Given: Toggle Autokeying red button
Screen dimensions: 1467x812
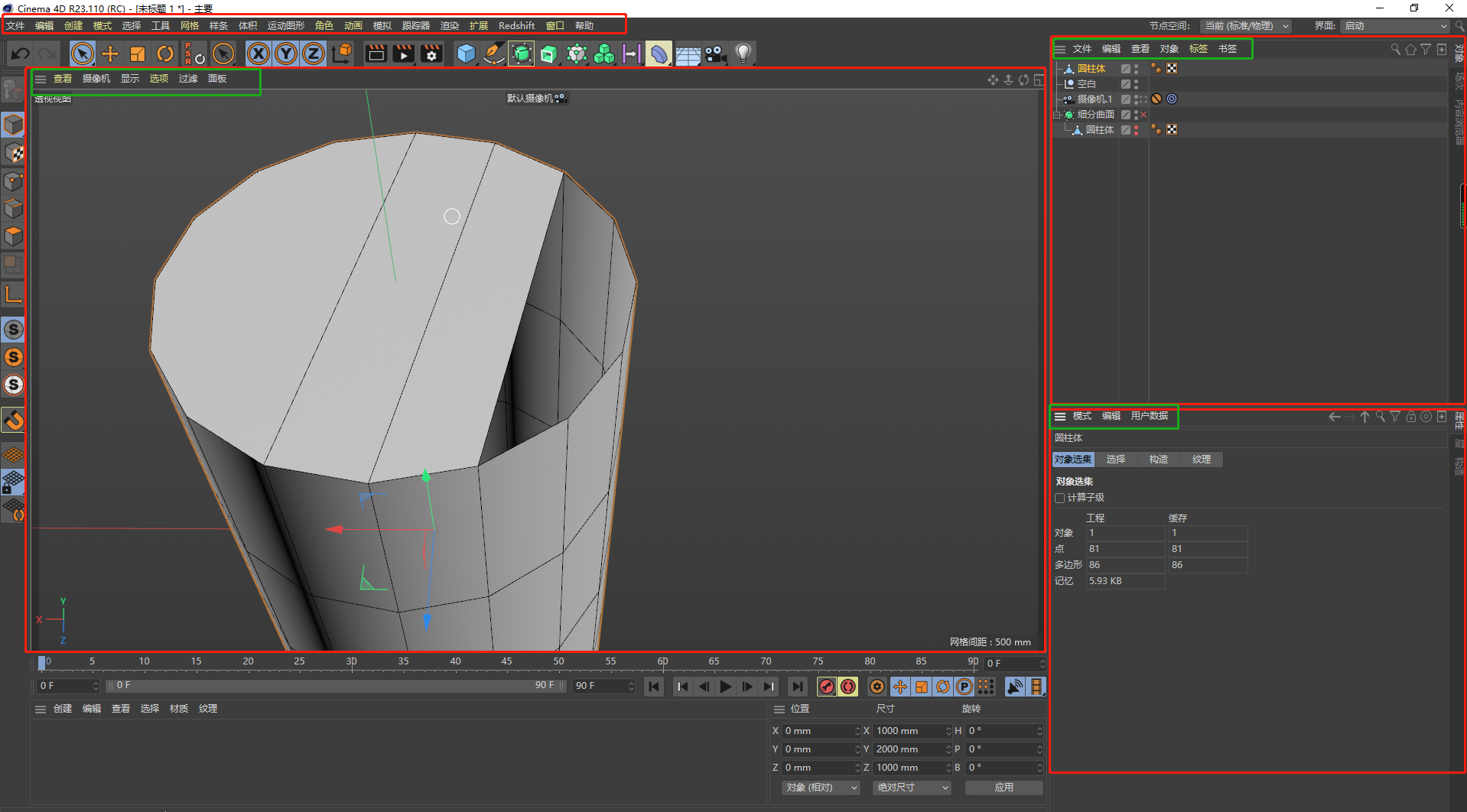Looking at the screenshot, I should click(x=848, y=687).
